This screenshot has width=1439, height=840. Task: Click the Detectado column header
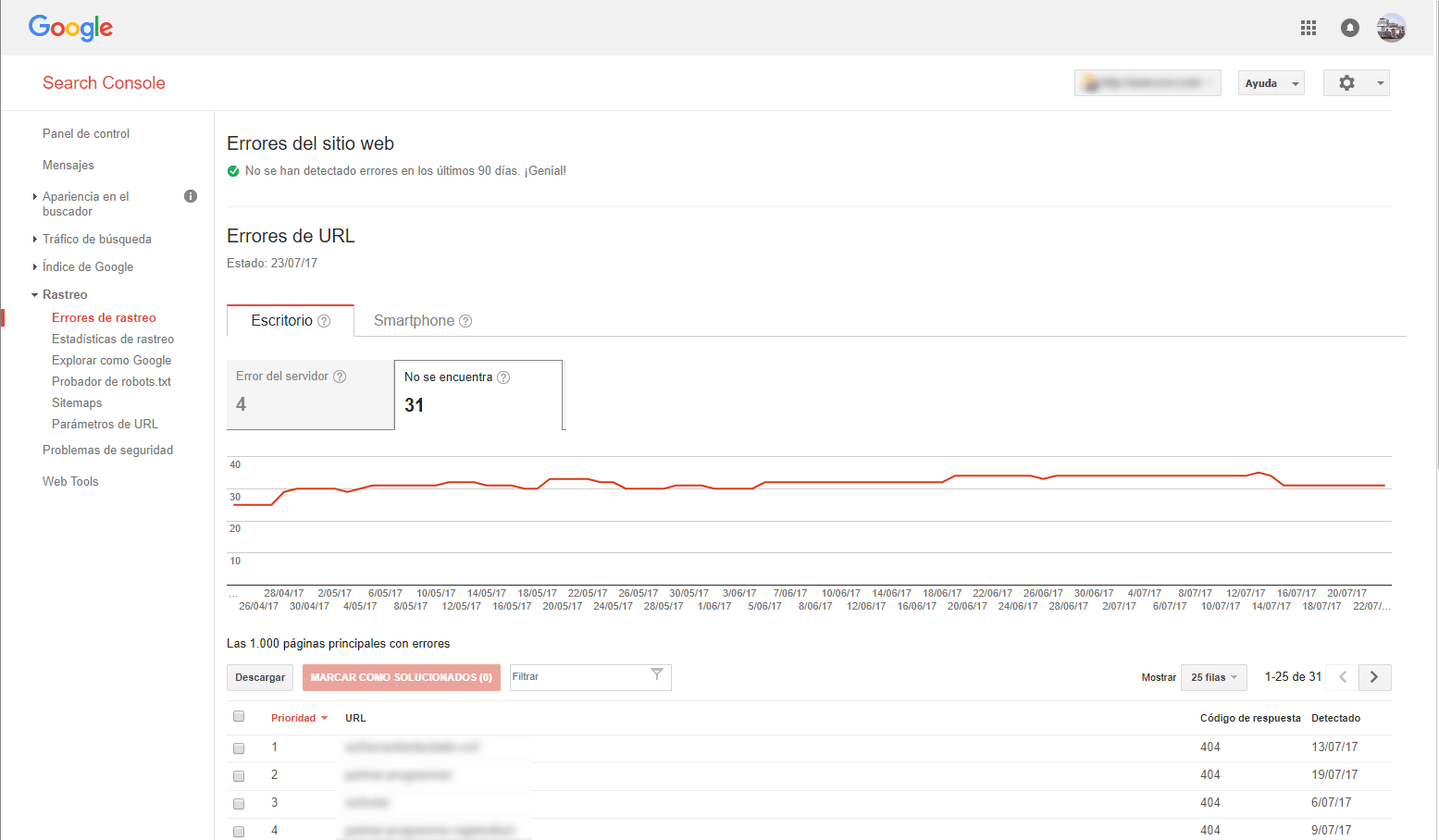point(1335,718)
